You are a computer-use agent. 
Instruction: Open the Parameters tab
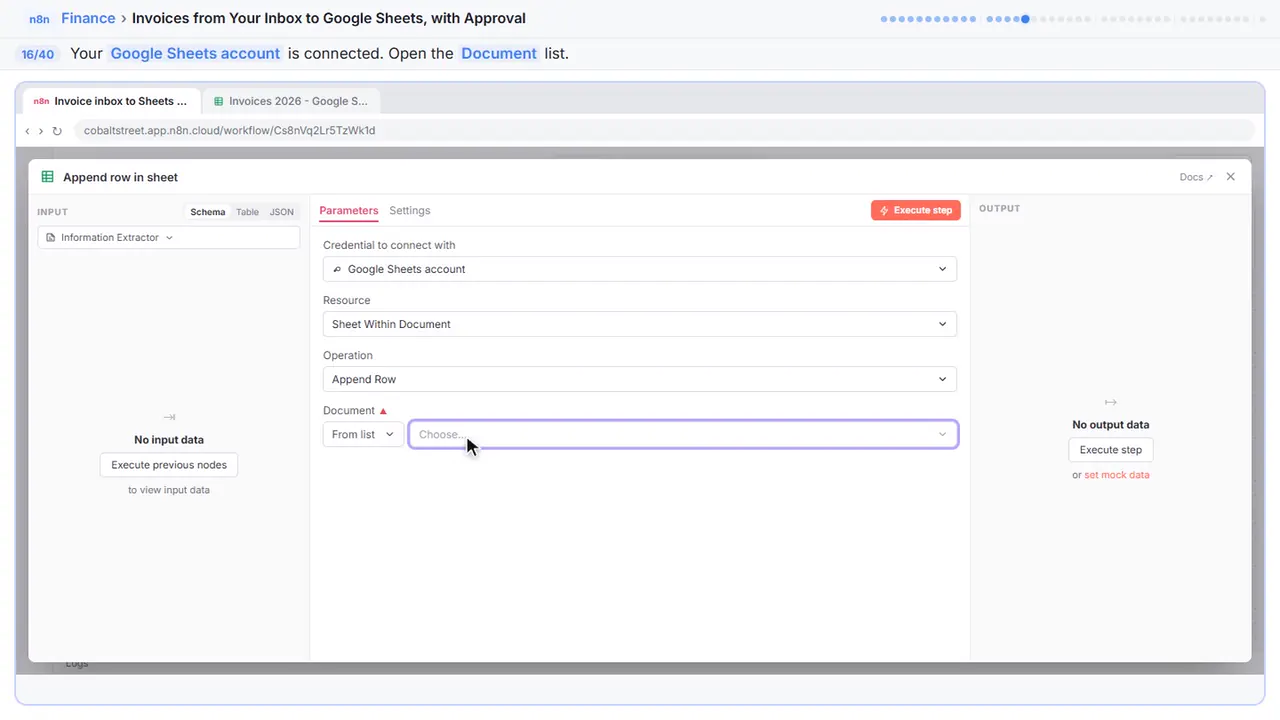[349, 211]
